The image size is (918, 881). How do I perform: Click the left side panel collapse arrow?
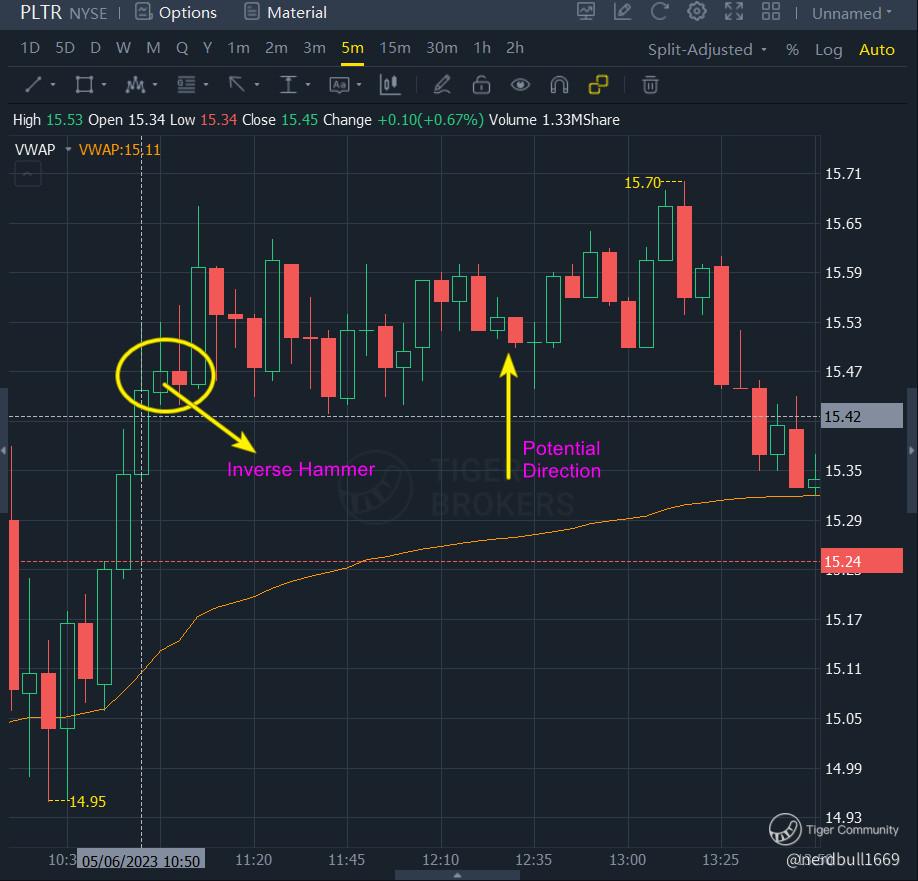click(x=4, y=450)
